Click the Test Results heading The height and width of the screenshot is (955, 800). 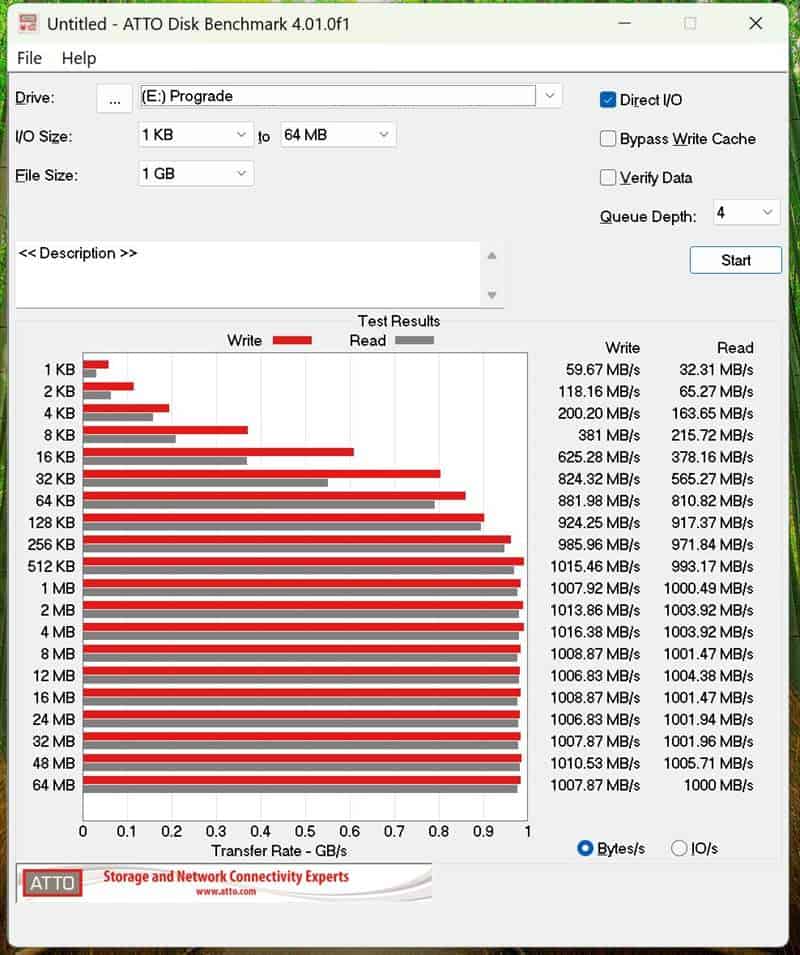coord(399,321)
